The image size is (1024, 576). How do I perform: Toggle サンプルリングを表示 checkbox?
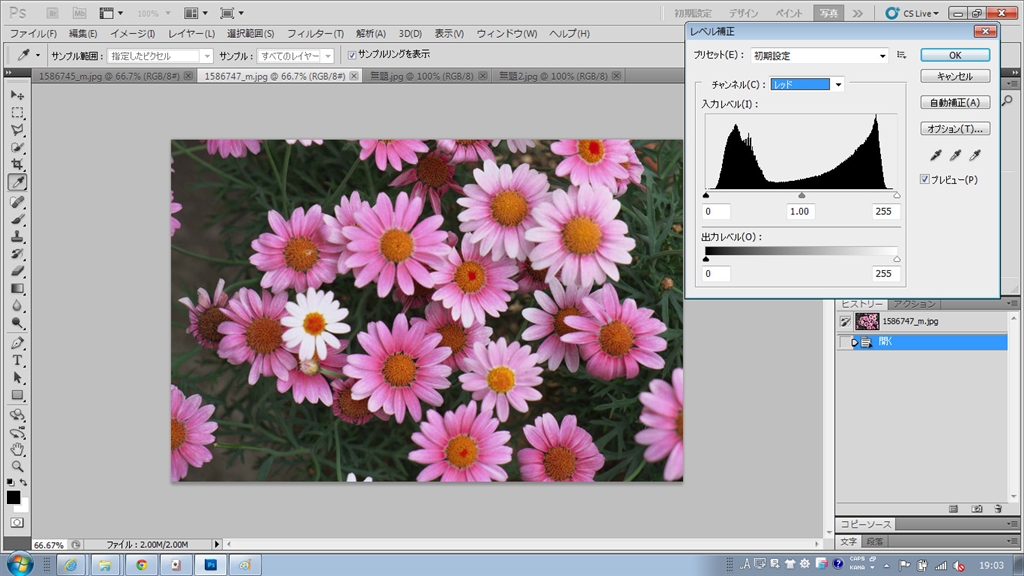coord(350,54)
